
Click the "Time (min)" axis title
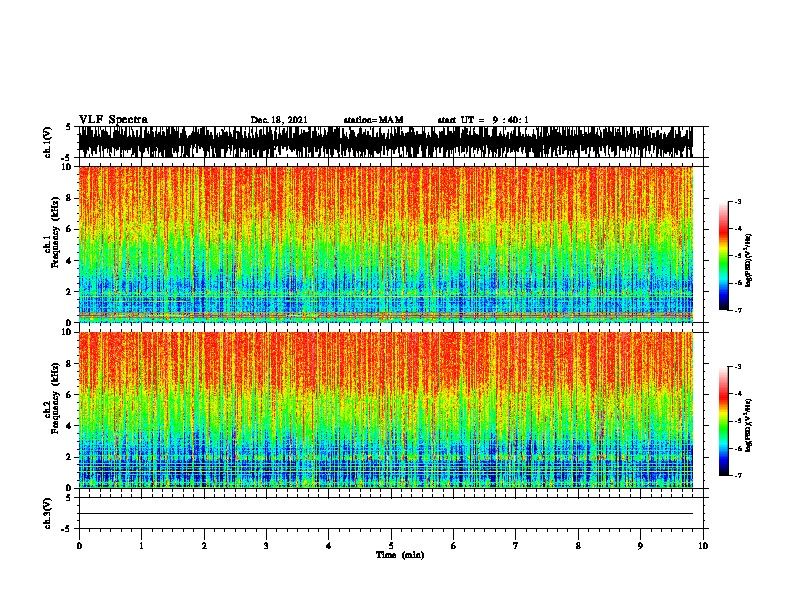(400, 555)
